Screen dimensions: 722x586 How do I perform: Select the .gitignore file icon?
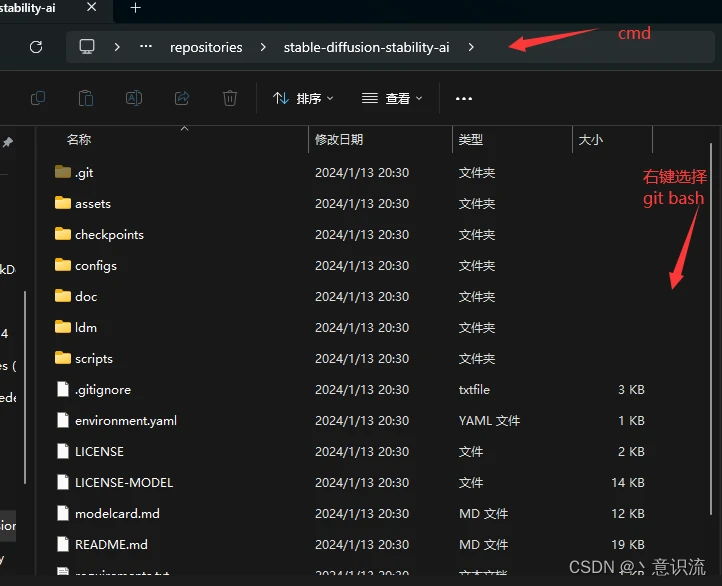point(63,389)
